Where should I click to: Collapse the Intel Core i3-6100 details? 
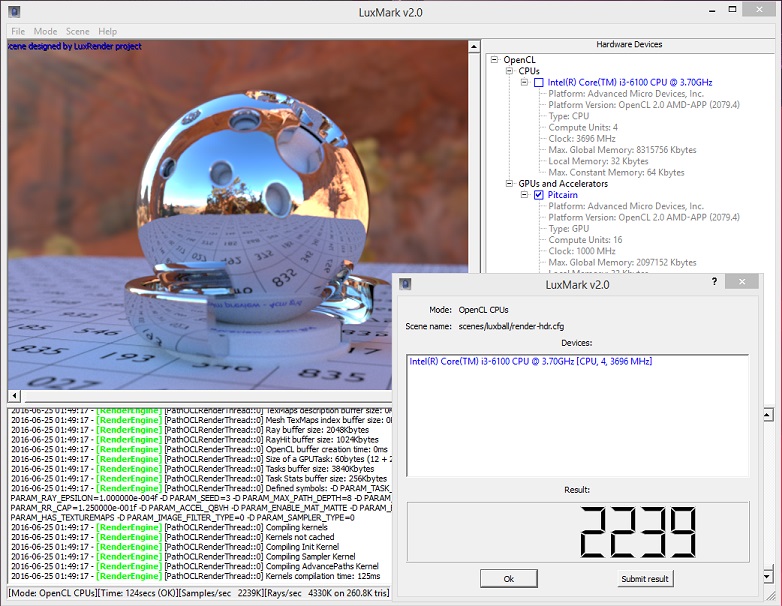click(524, 82)
